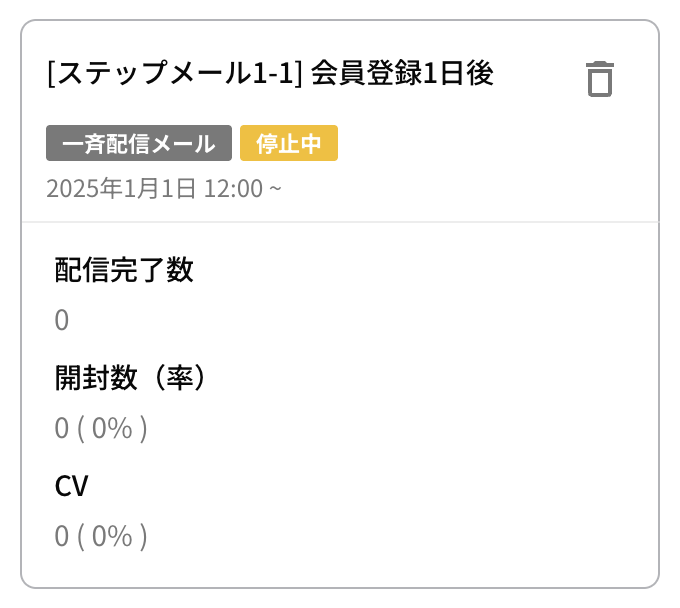The image size is (680, 608).
Task: Click the 会員登録1日後 part of the title
Action: click(x=402, y=73)
